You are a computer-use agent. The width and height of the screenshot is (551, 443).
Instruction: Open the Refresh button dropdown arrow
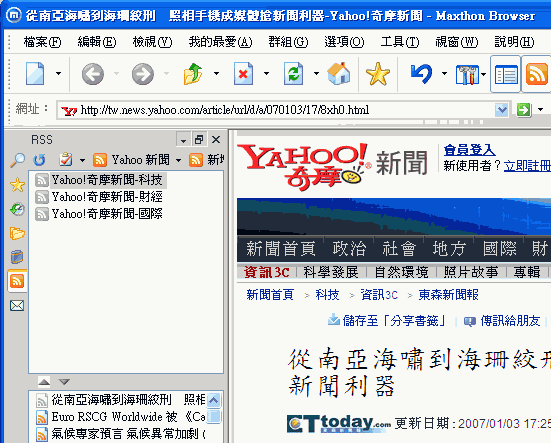click(316, 73)
